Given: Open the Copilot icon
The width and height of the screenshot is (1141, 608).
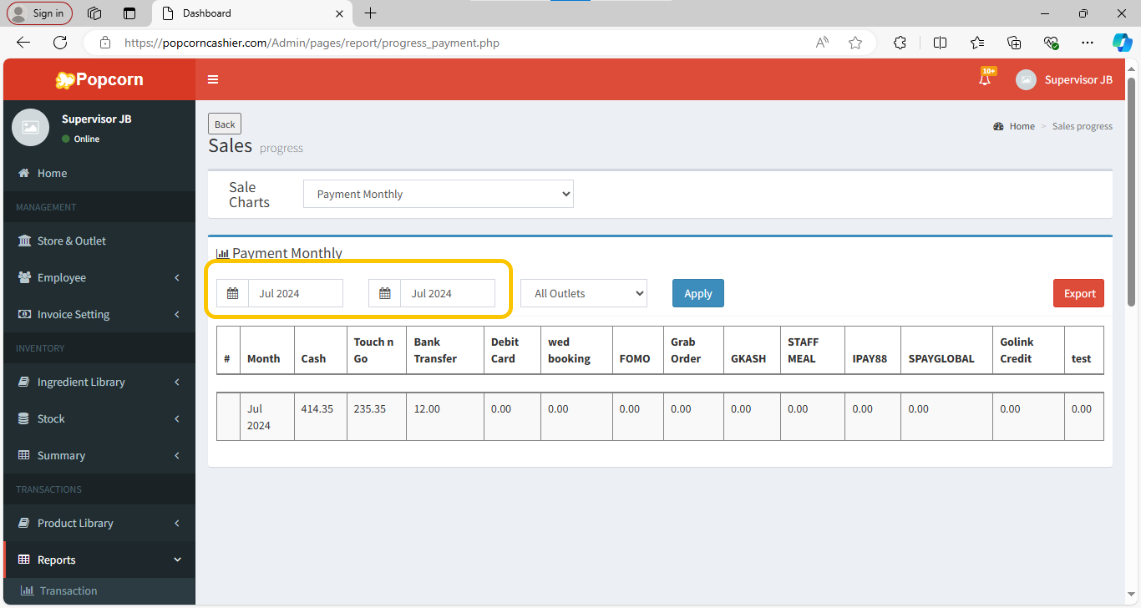Looking at the screenshot, I should (1121, 43).
